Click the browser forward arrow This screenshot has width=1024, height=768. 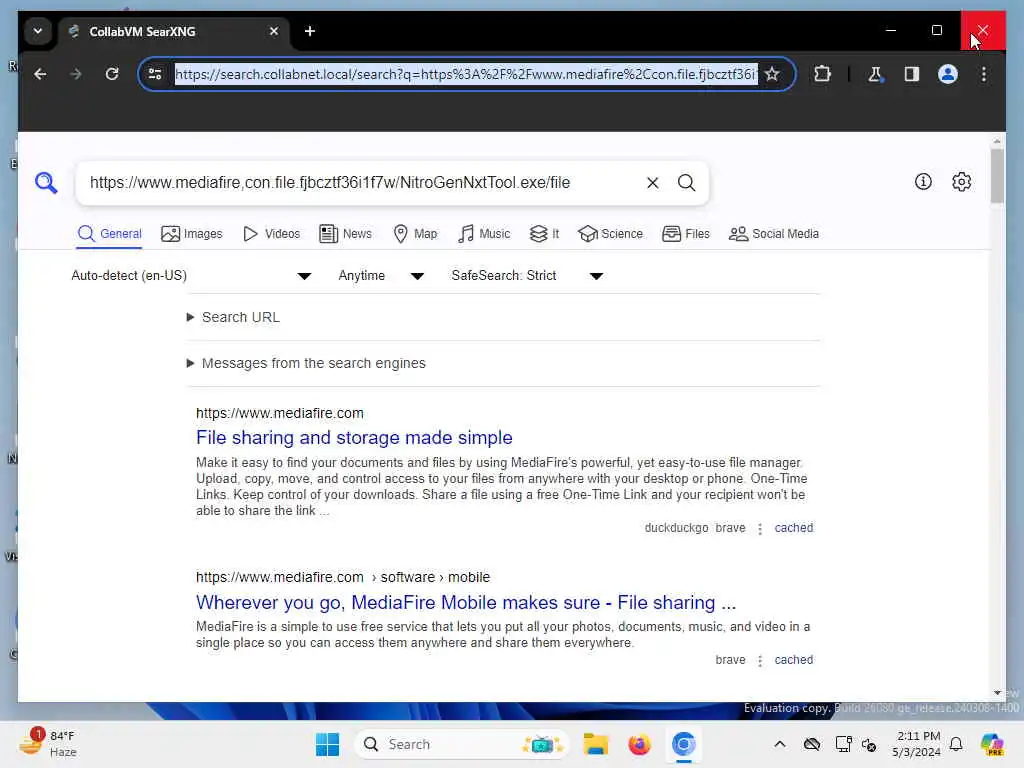pyautogui.click(x=76, y=74)
